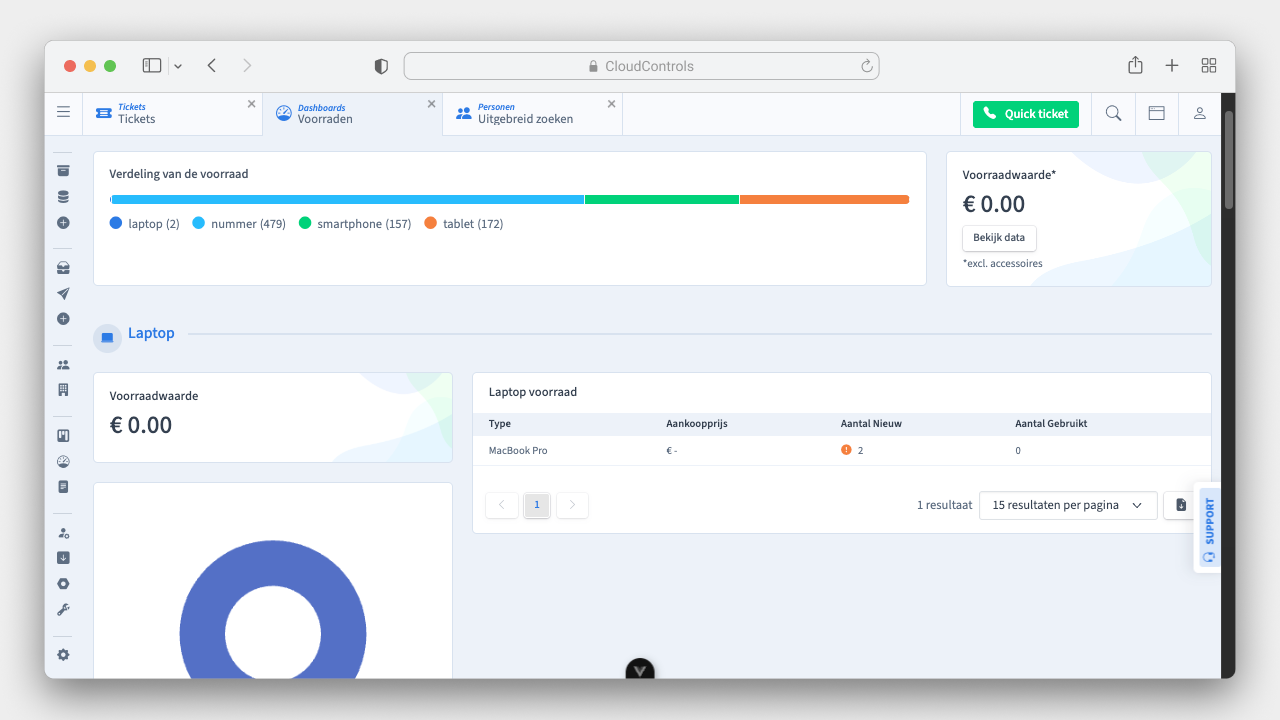The width and height of the screenshot is (1280, 720).
Task: Click the CloudControls address bar
Action: point(641,66)
